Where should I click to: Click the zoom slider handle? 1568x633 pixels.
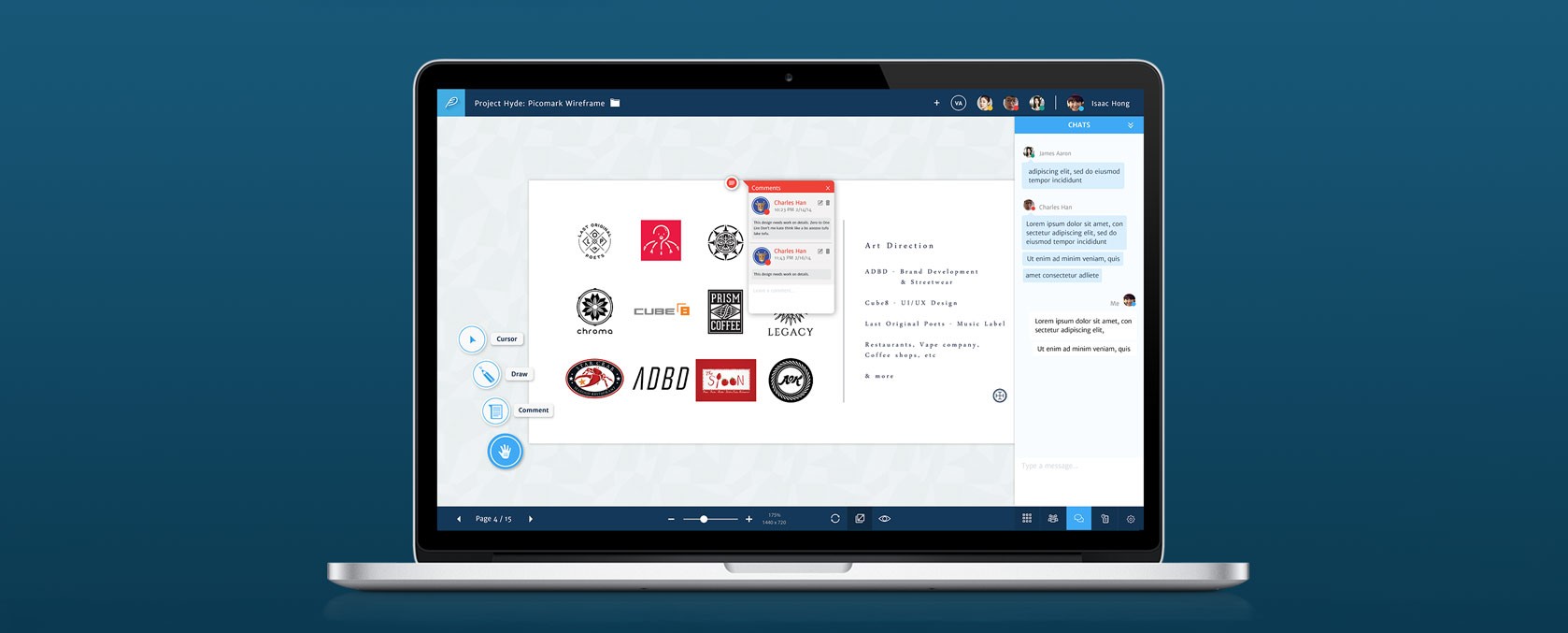704,519
